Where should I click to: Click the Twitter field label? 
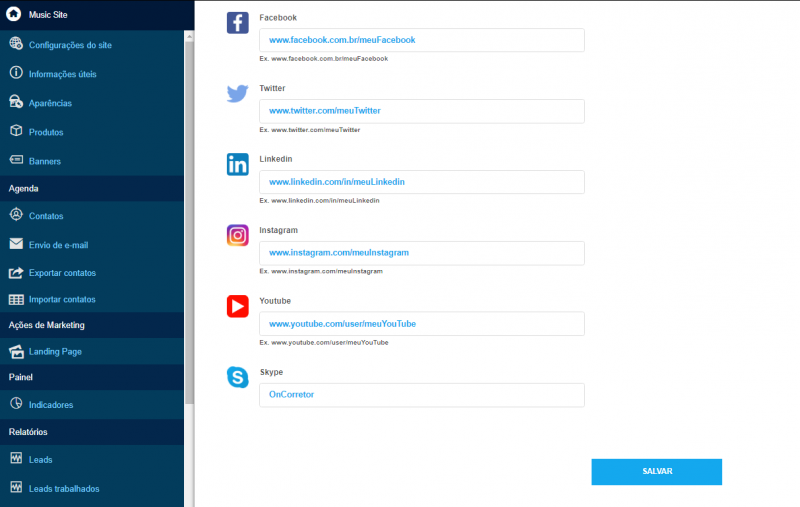(272, 88)
